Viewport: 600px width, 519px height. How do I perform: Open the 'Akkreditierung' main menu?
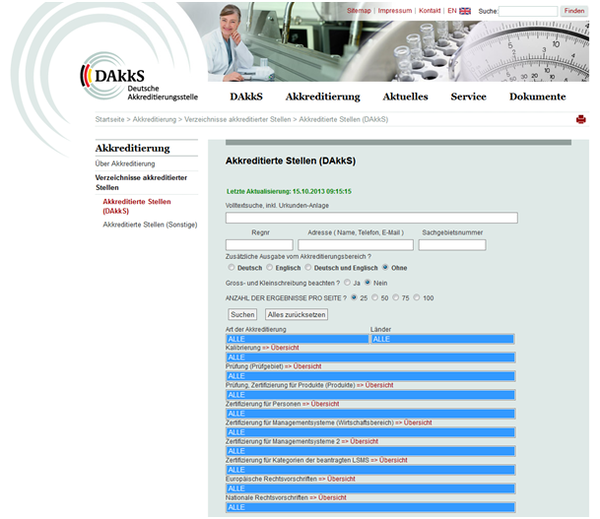pos(322,97)
